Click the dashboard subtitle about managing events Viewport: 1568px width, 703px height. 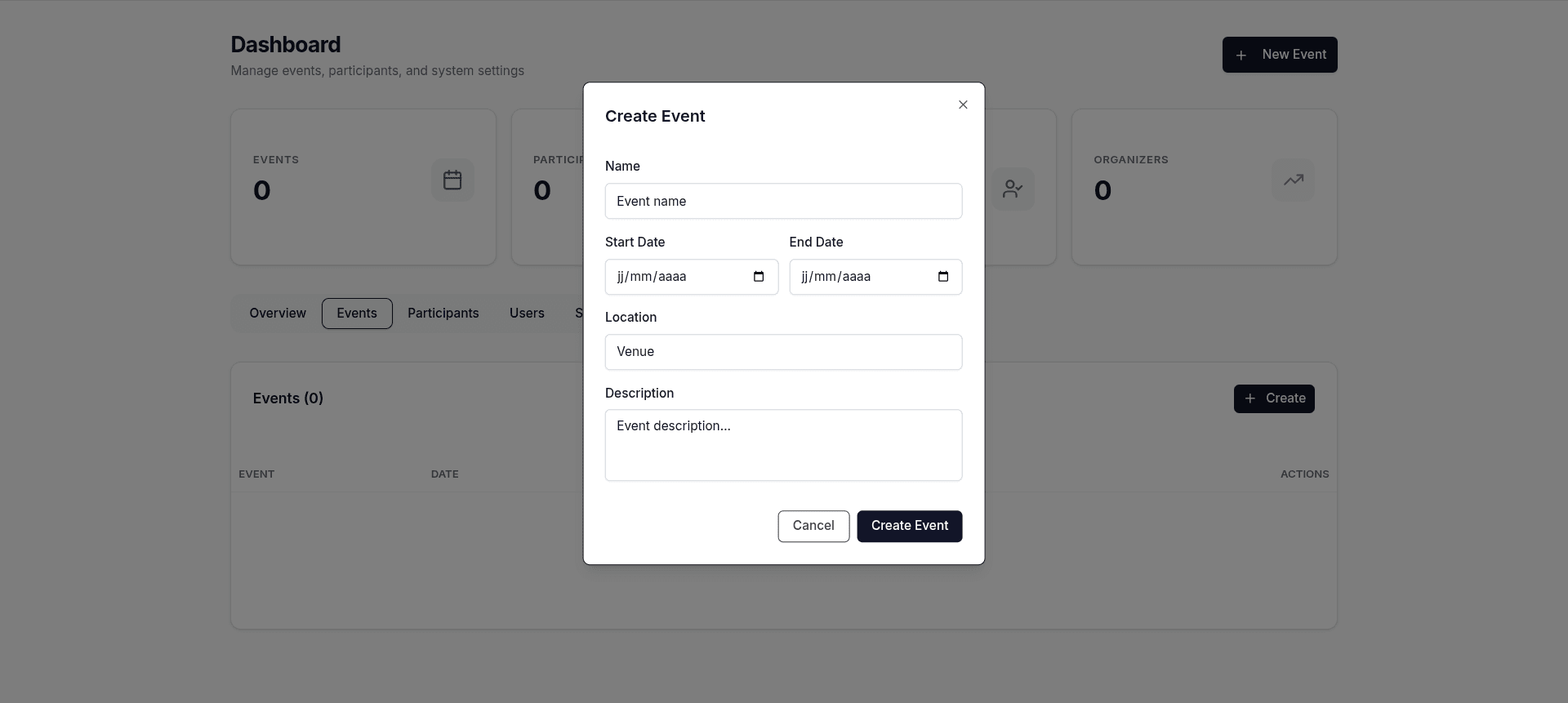tap(377, 71)
